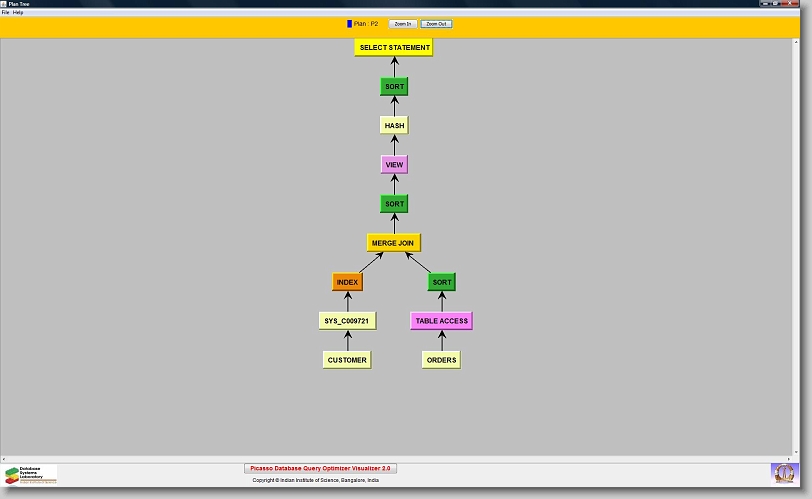
Task: Click the pink VIEW node
Action: click(394, 165)
